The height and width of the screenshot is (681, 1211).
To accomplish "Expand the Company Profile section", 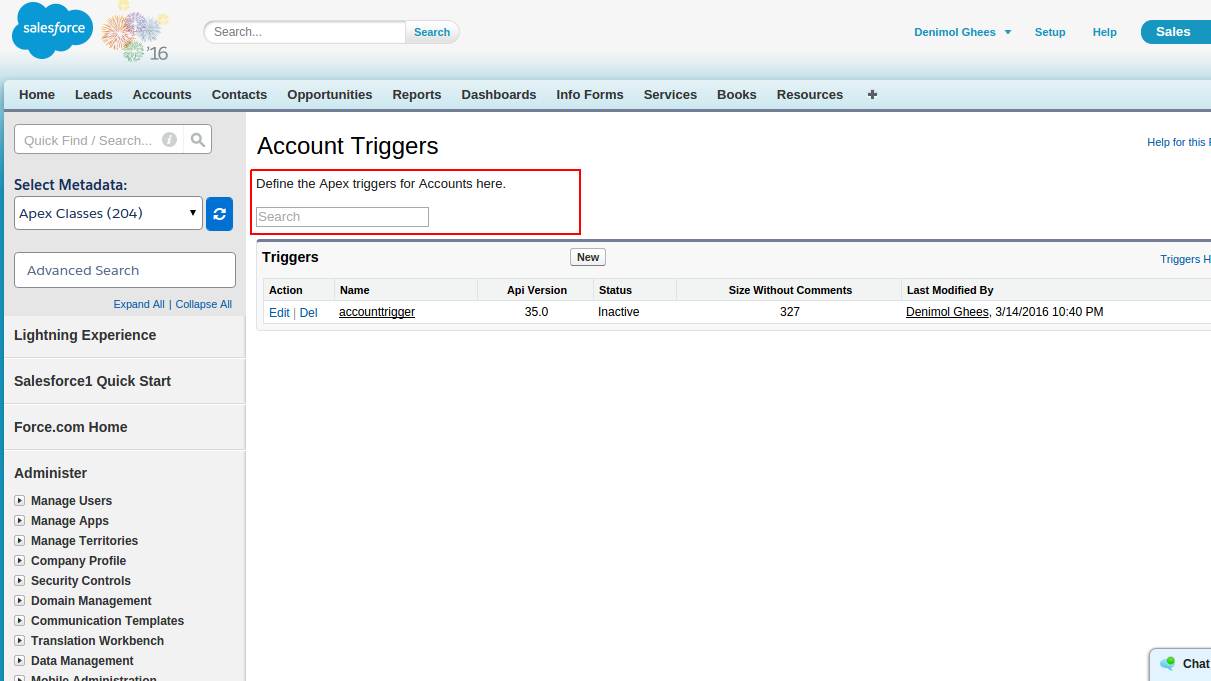I will (x=20, y=561).
